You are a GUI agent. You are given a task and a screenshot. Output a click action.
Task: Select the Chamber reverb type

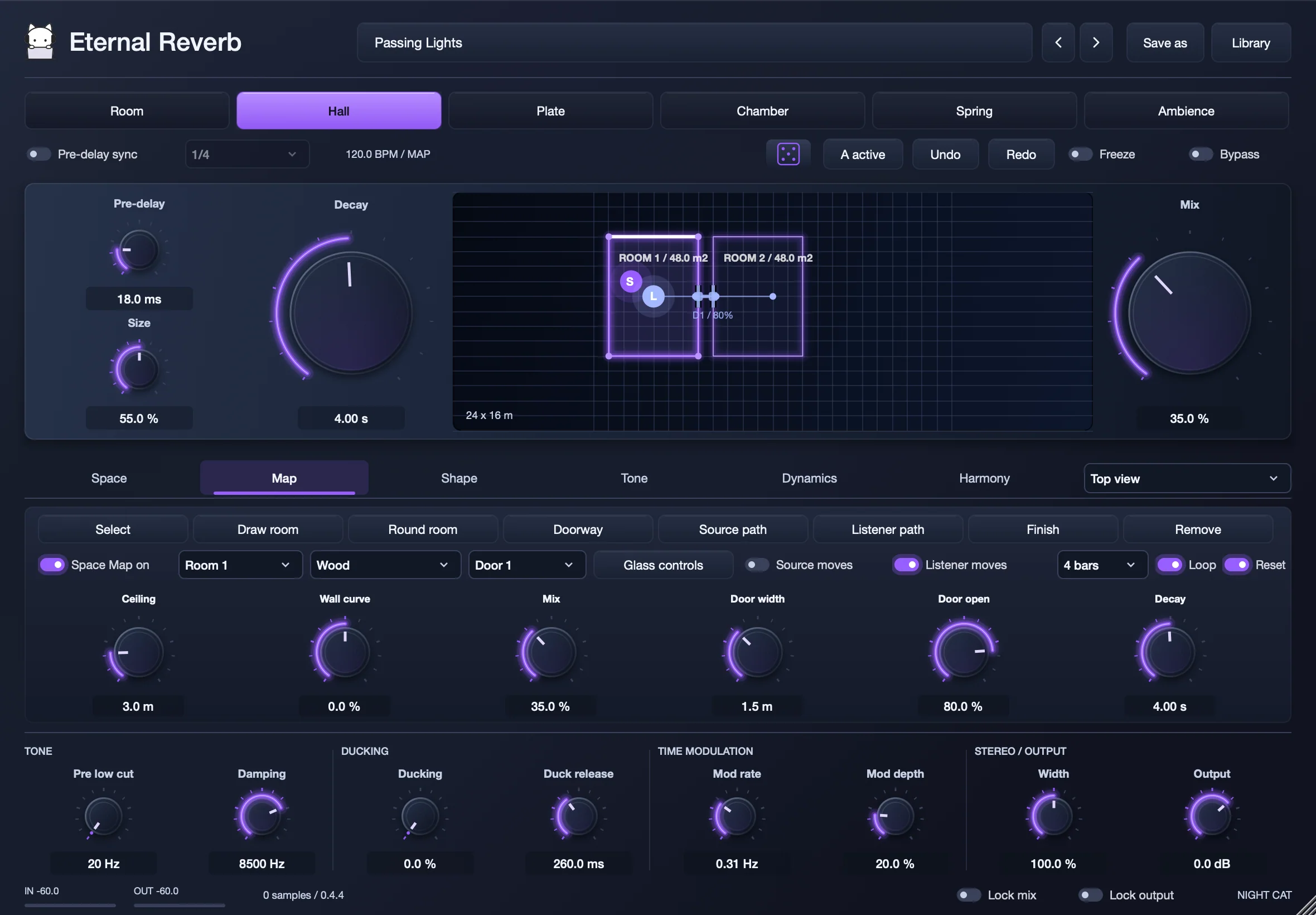[762, 110]
